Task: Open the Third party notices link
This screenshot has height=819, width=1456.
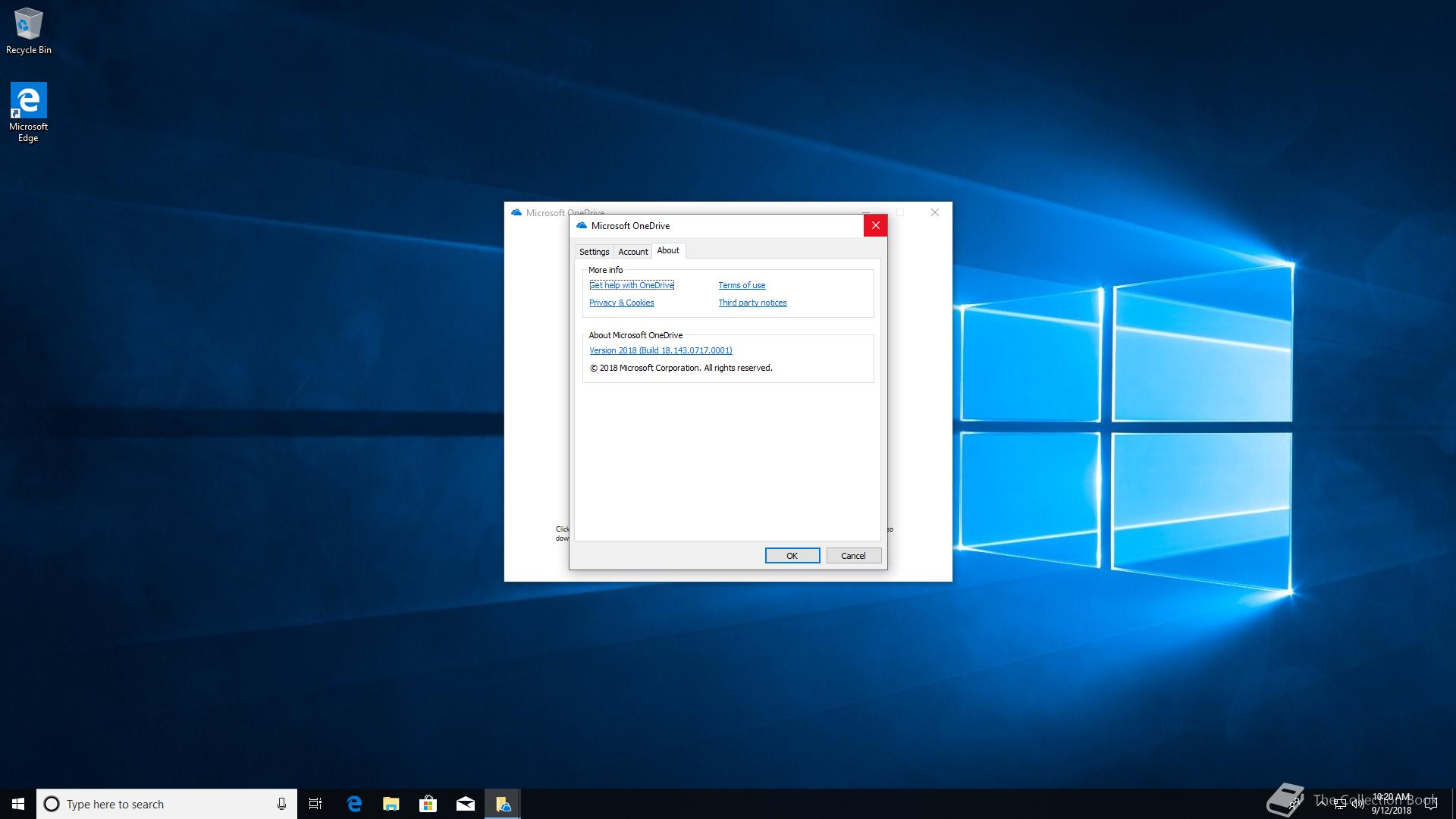Action: coord(752,303)
